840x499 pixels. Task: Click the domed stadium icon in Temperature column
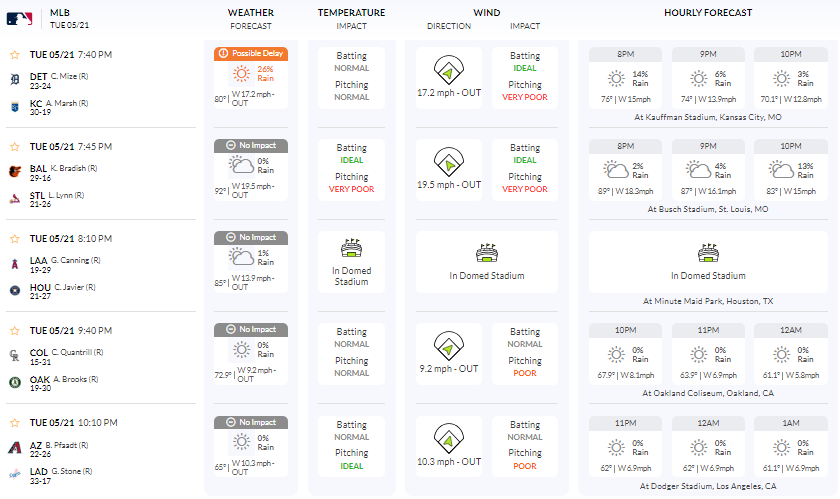pyautogui.click(x=351, y=249)
